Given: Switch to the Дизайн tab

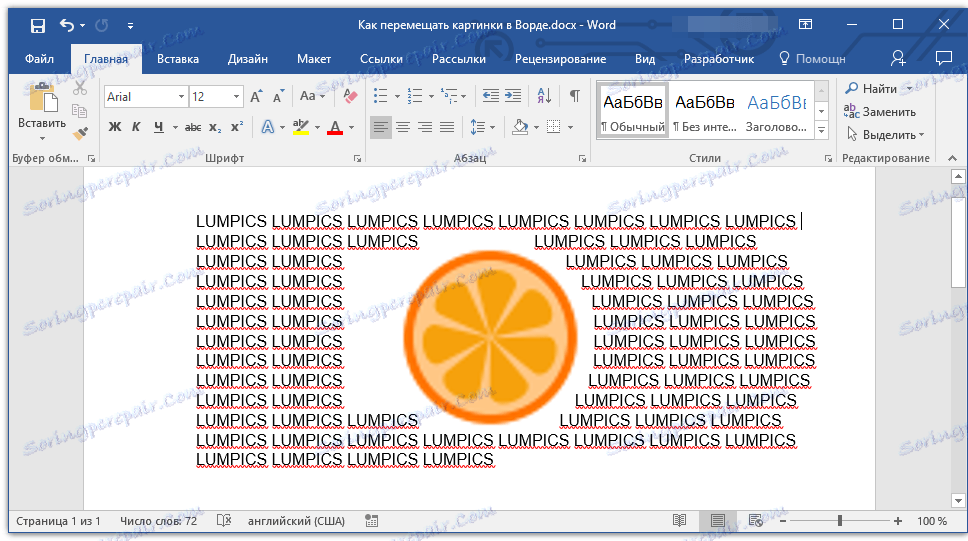Looking at the screenshot, I should pos(248,59).
